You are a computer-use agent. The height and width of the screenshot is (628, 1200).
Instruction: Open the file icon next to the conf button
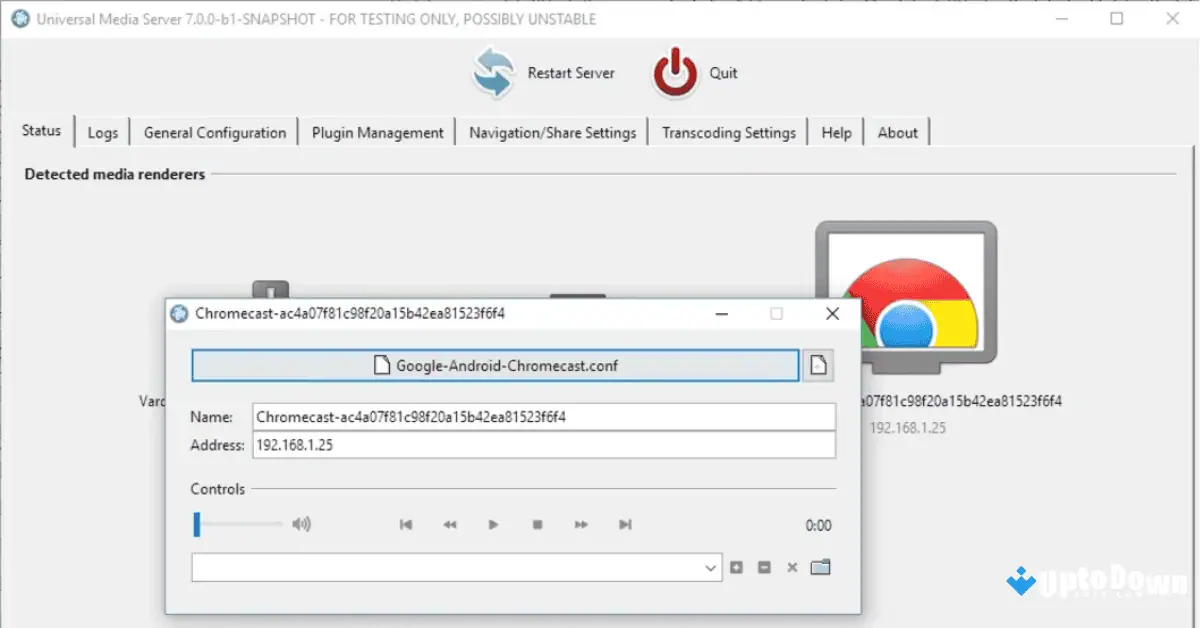(818, 365)
